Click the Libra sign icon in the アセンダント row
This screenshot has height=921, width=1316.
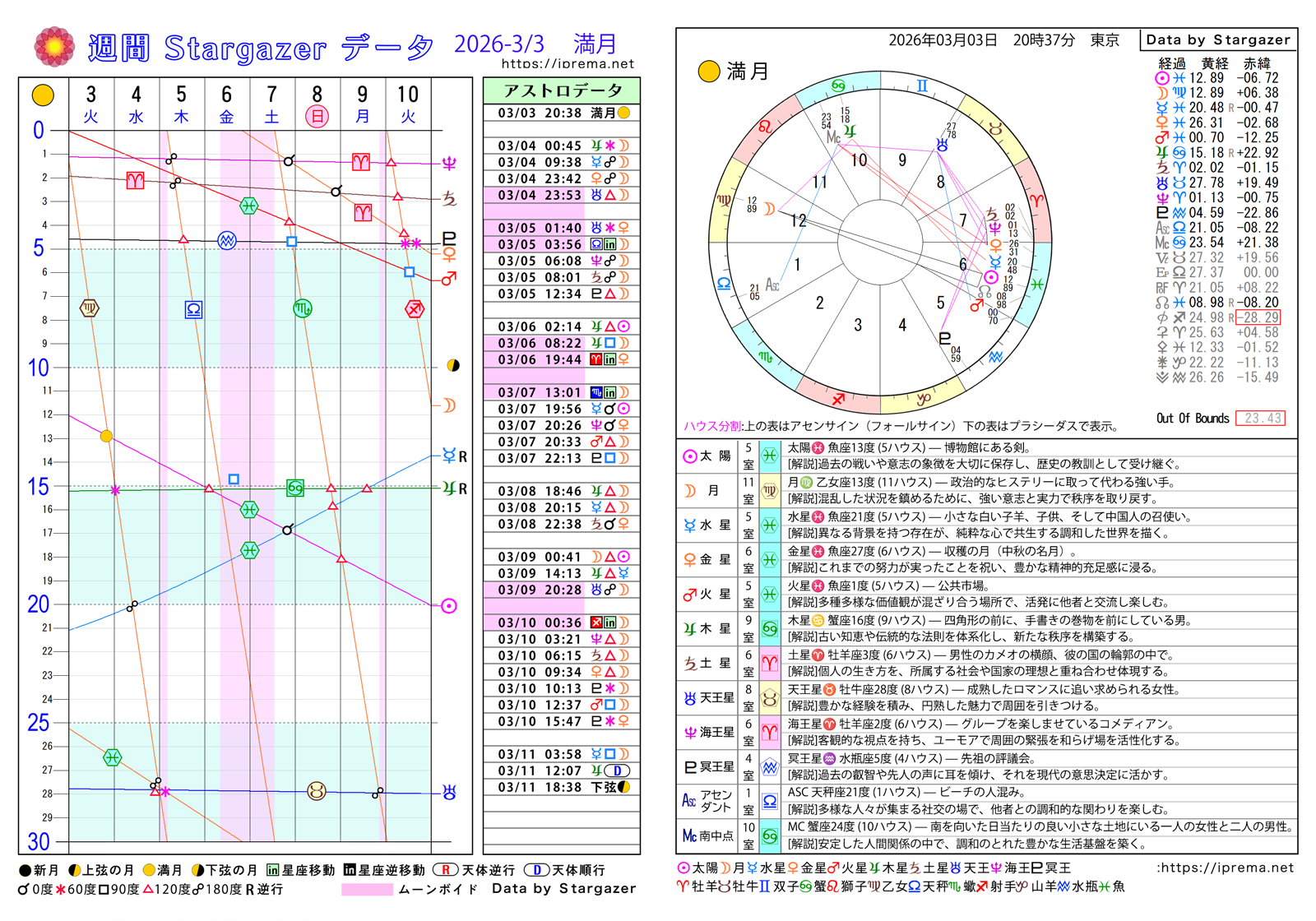pyautogui.click(x=770, y=801)
